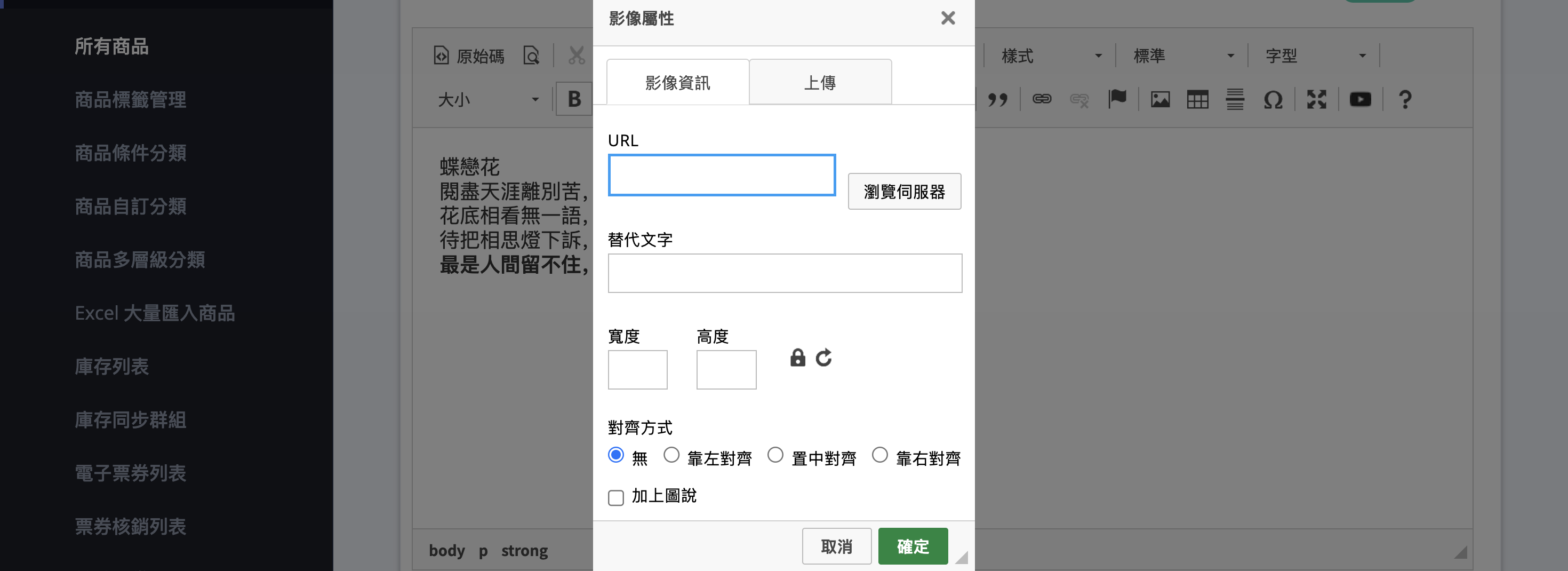Open 庫存同步群組 in the sidebar

[130, 420]
